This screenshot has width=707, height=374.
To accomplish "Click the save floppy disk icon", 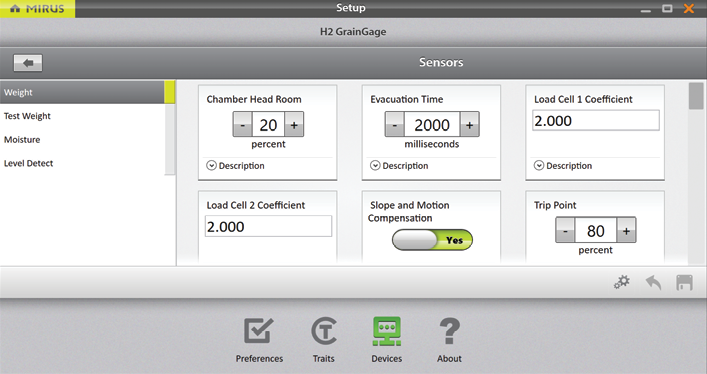I will [684, 282].
